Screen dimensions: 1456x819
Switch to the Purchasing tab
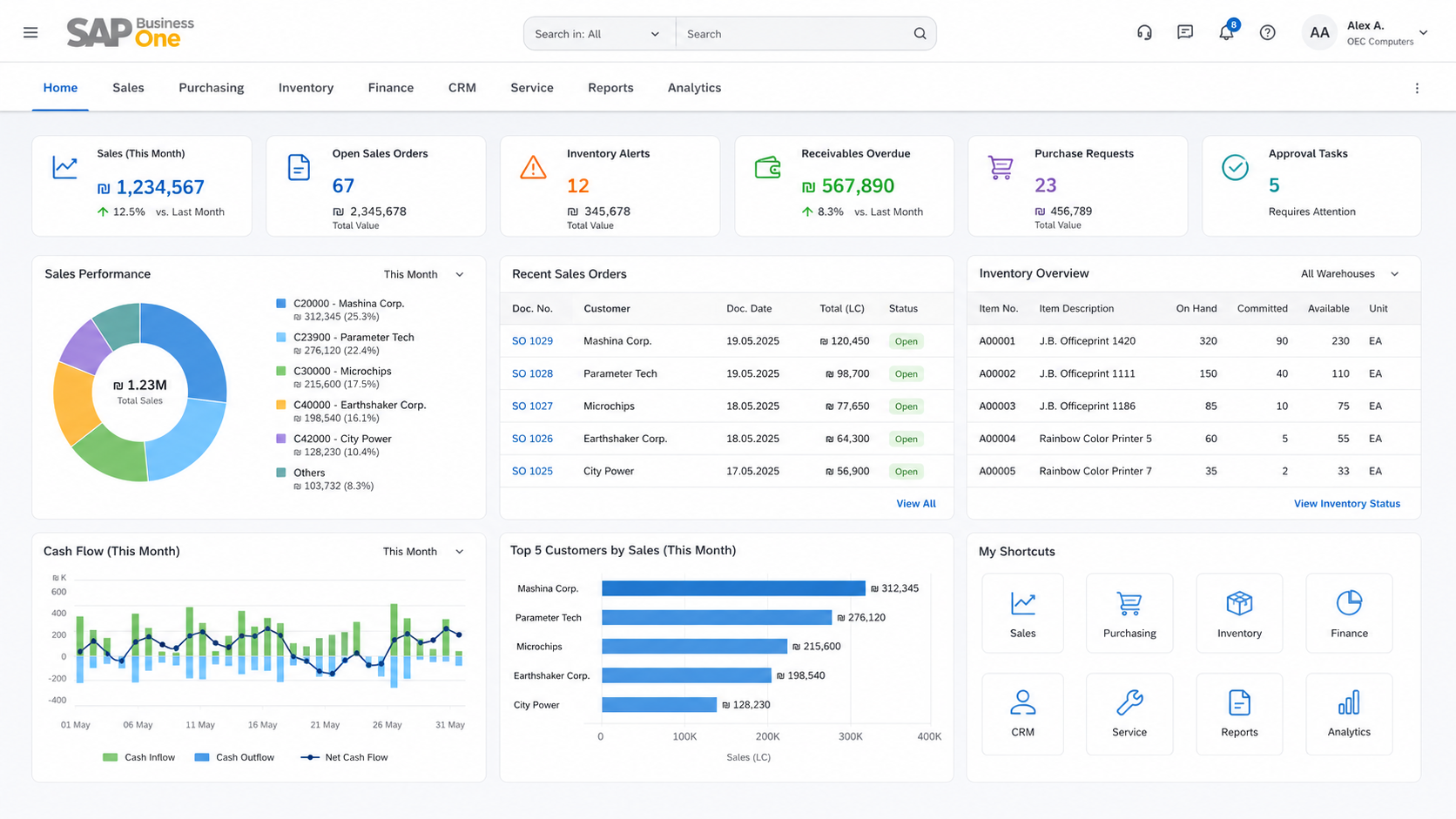click(212, 88)
